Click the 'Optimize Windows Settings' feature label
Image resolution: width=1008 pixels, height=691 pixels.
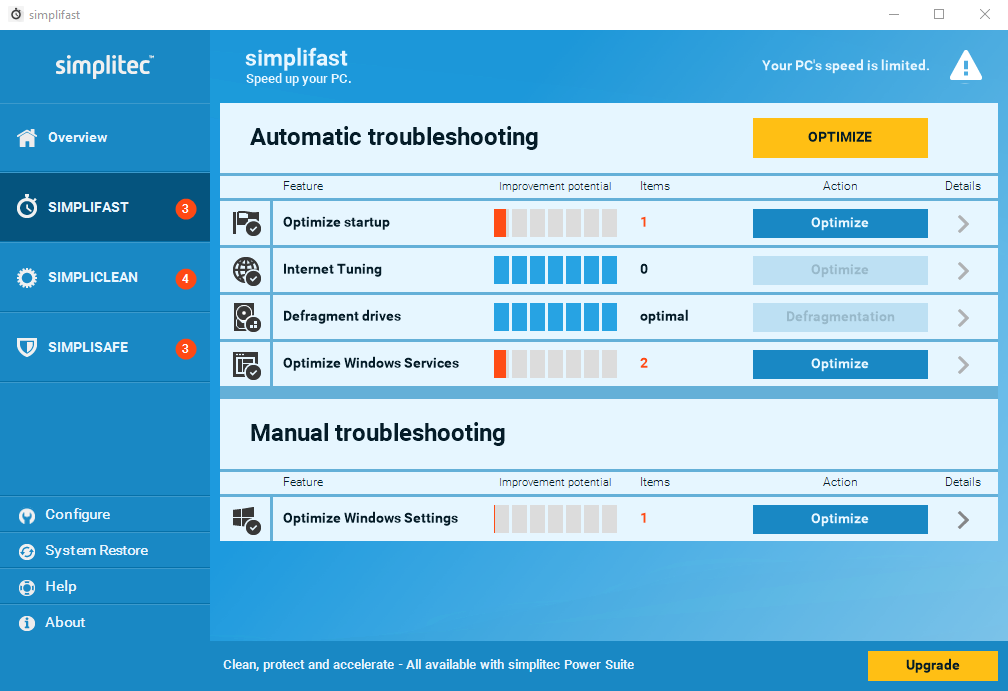(x=370, y=518)
